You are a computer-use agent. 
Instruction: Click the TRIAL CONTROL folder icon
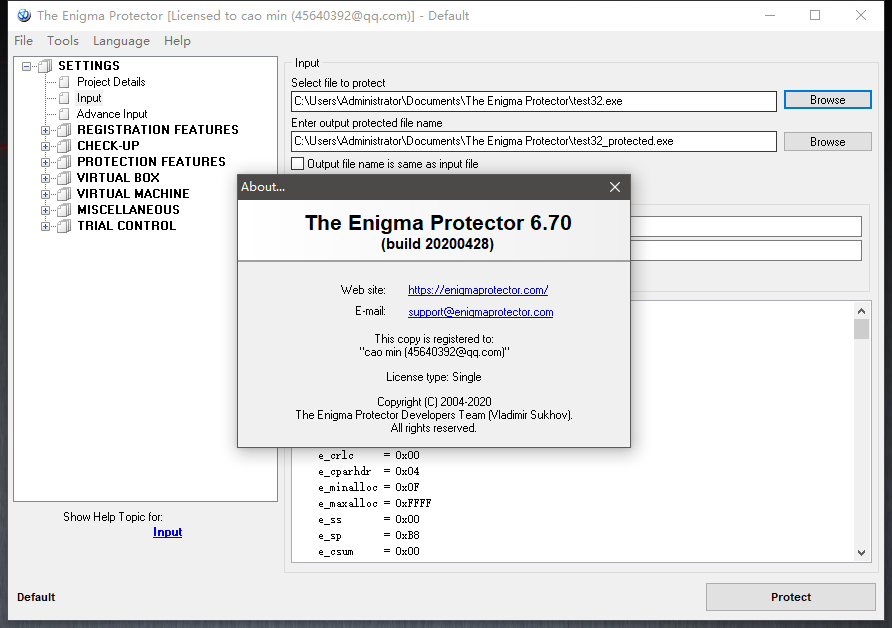click(x=64, y=226)
